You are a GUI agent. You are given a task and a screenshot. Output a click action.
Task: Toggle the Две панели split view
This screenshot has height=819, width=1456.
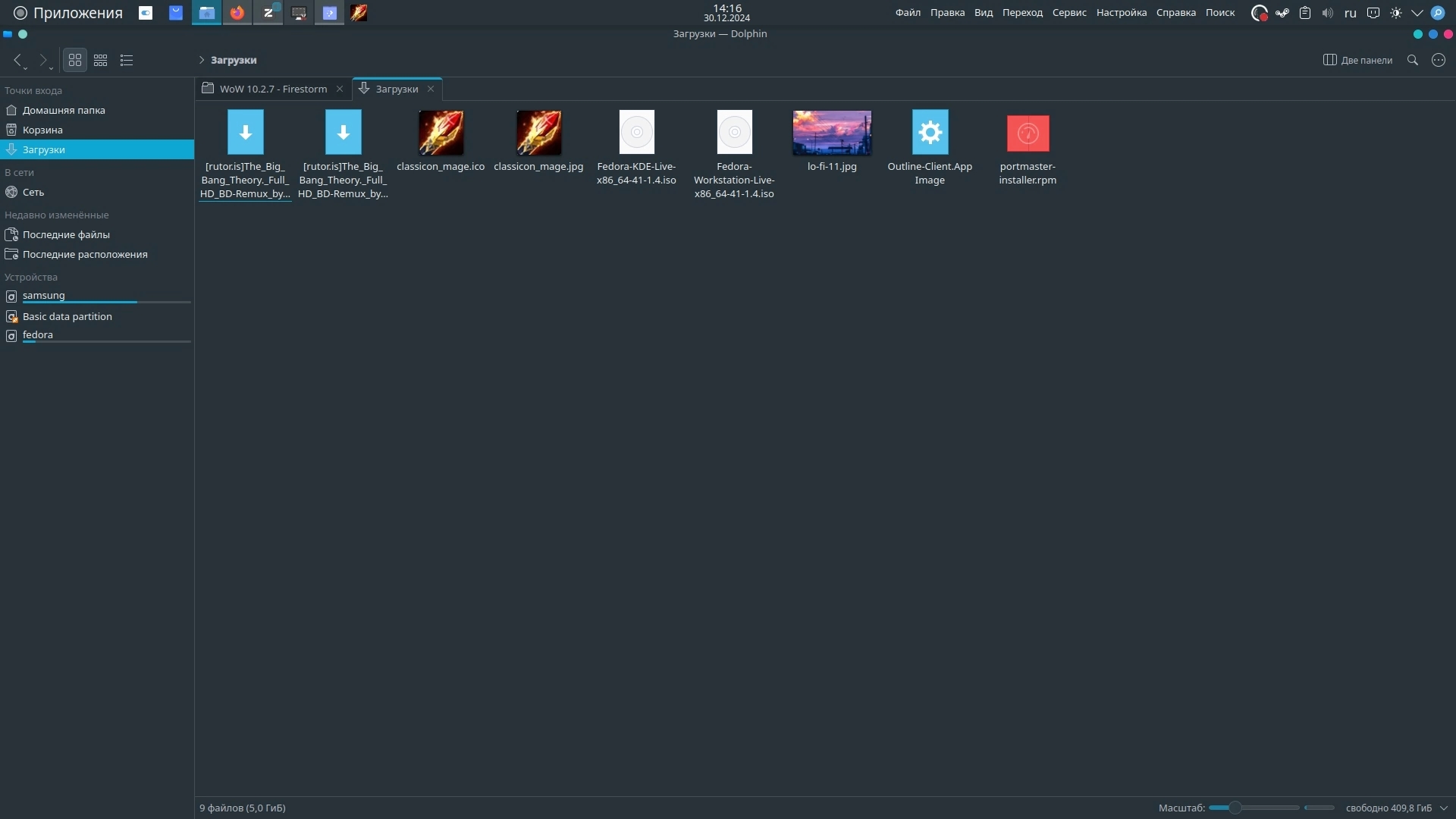[1357, 60]
